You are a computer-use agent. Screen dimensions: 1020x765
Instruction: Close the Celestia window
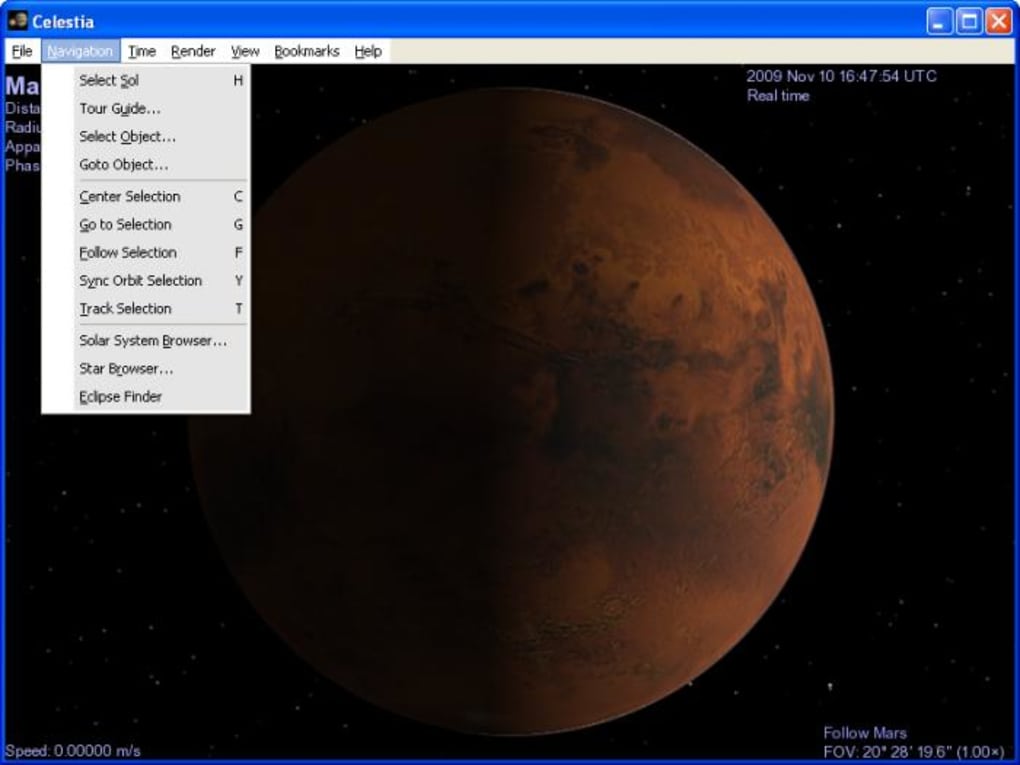(x=999, y=21)
